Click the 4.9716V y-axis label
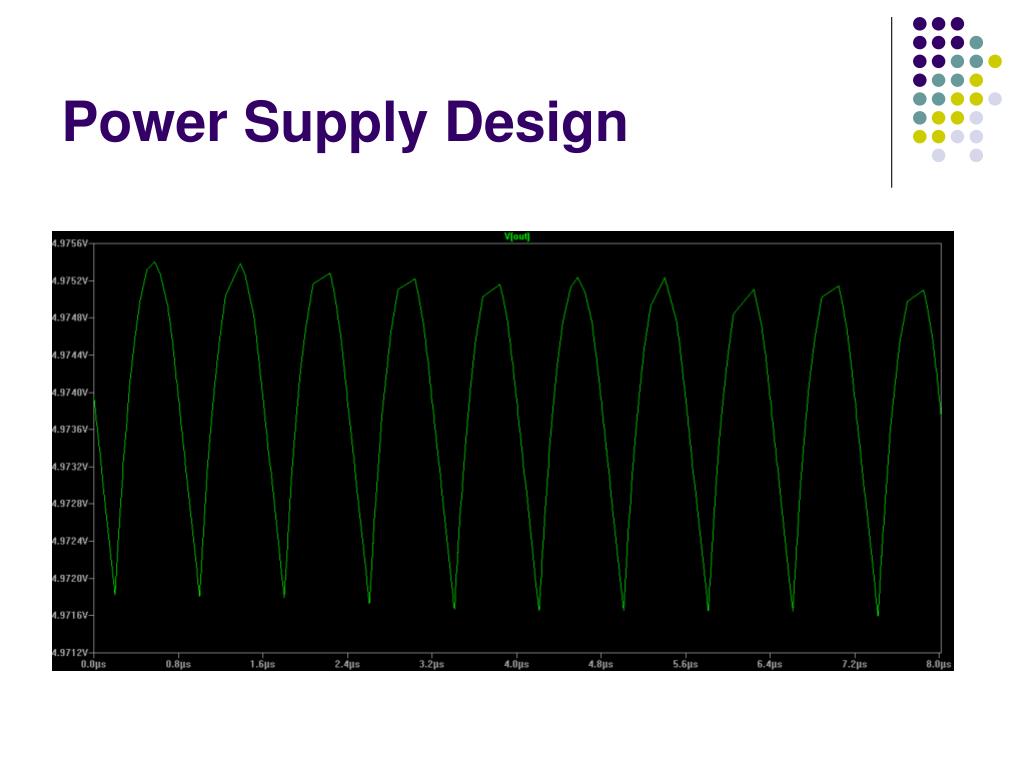Image resolution: width=1024 pixels, height=768 pixels. tap(71, 615)
